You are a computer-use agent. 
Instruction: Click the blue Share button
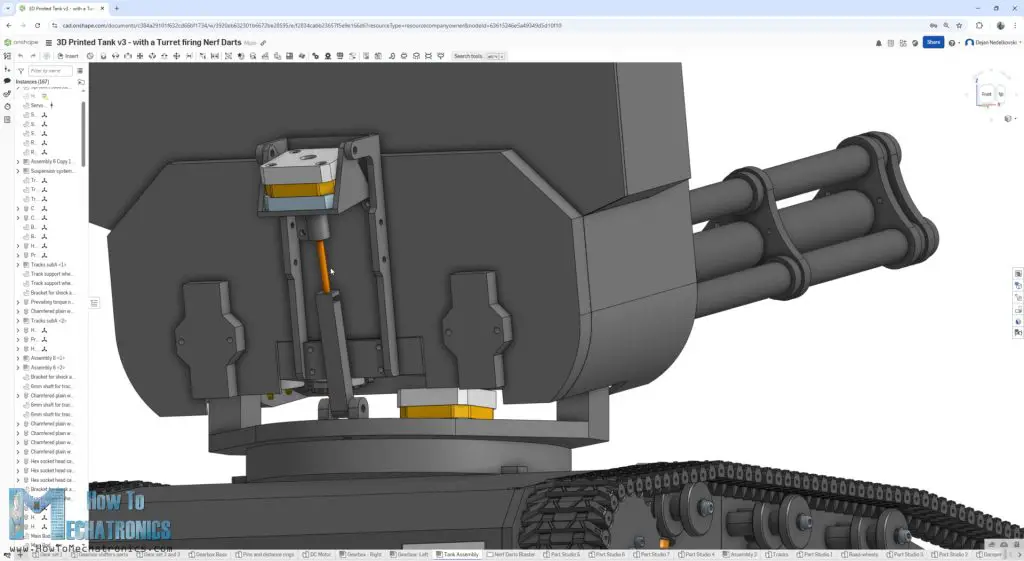(x=933, y=43)
